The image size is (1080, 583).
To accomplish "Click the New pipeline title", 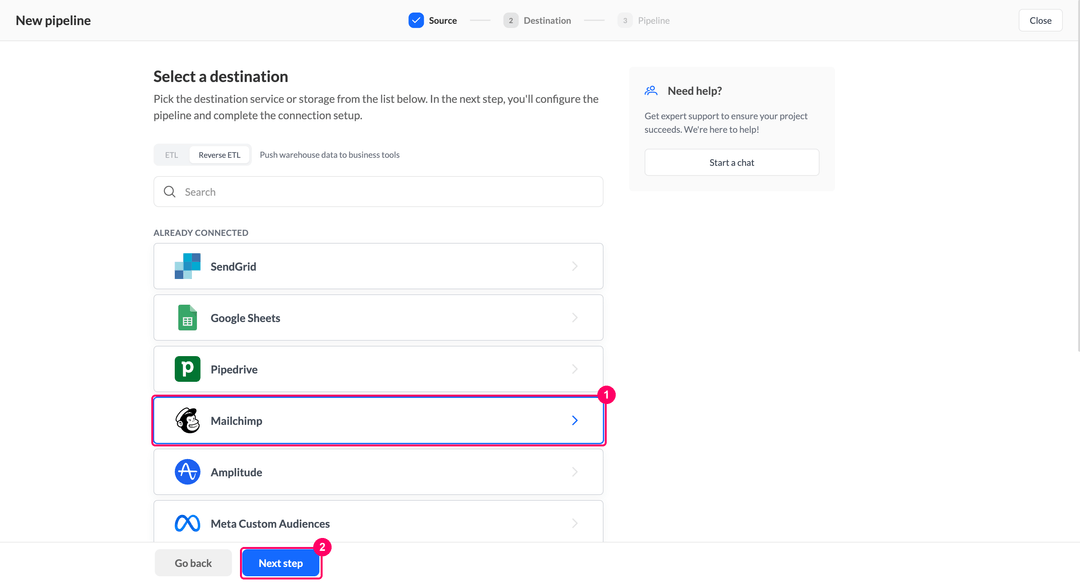I will tap(53, 21).
